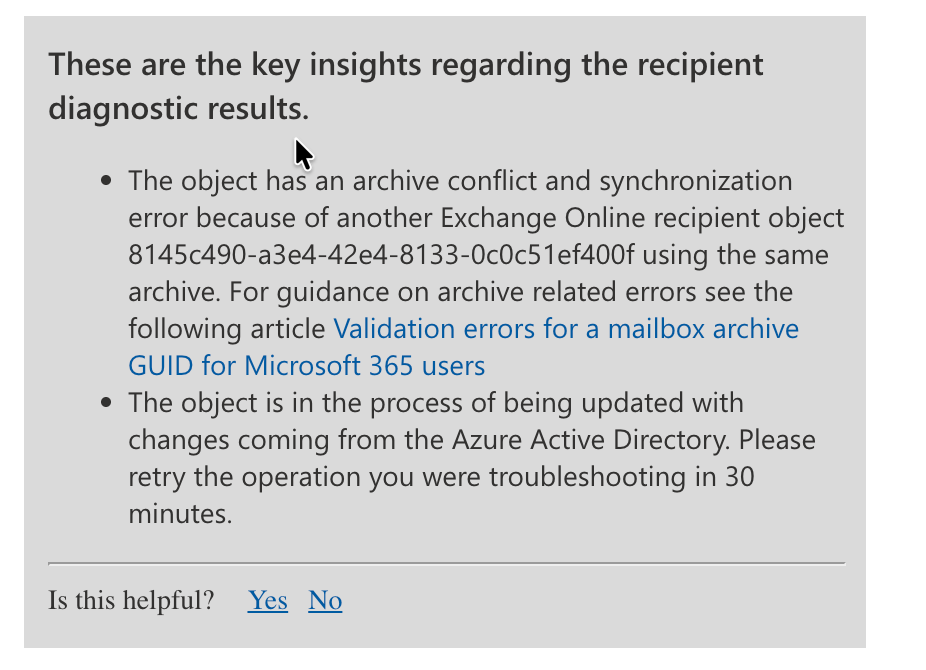Image resolution: width=926 pixels, height=670 pixels.
Task: Open the Validation errors for a mailbox archive link
Action: [566, 329]
